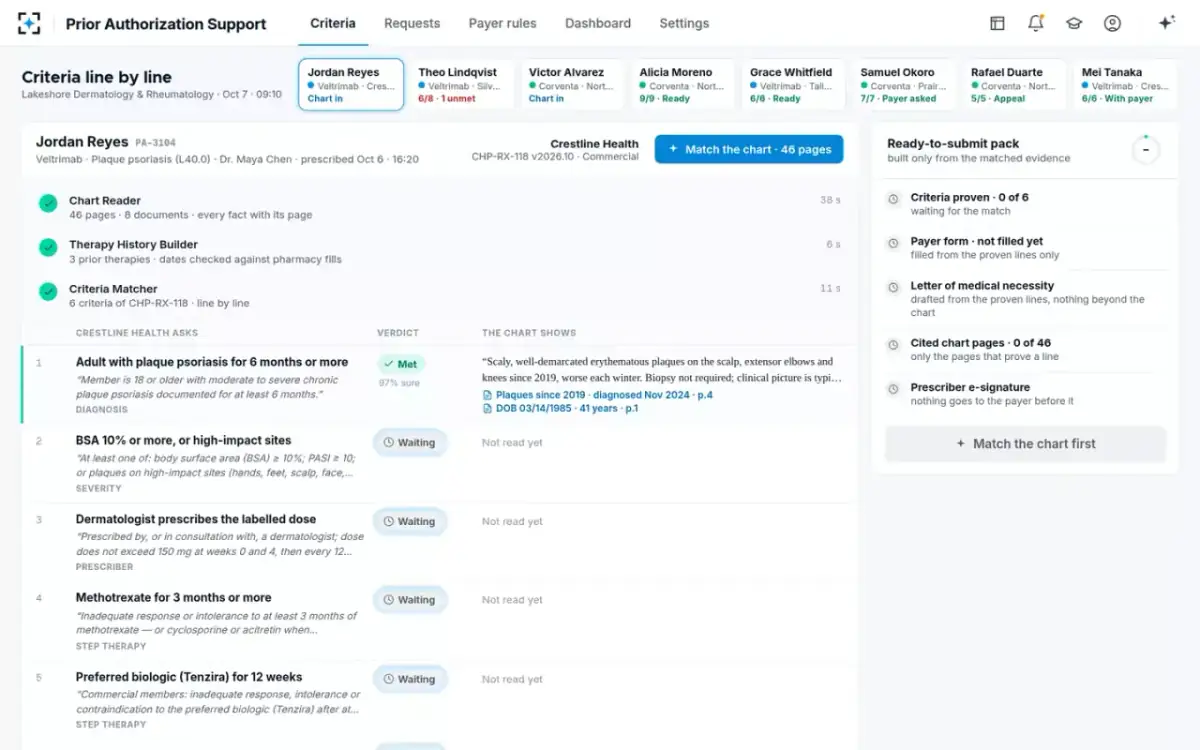Viewport: 1200px width, 750px height.
Task: Click the 'Adult with plaque psoriasis' criterion title
Action: tap(212, 362)
